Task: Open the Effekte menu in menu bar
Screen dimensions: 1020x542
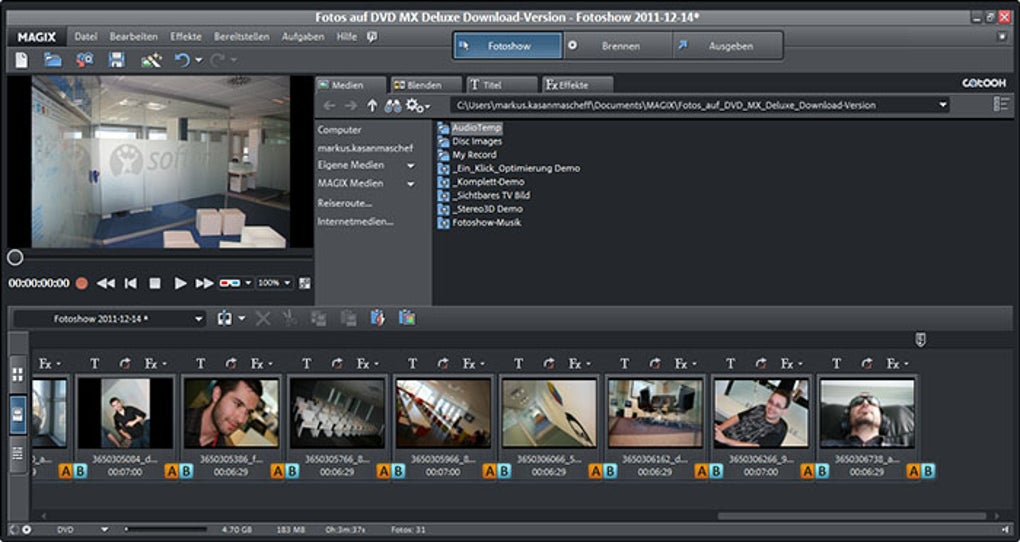Action: pyautogui.click(x=185, y=37)
